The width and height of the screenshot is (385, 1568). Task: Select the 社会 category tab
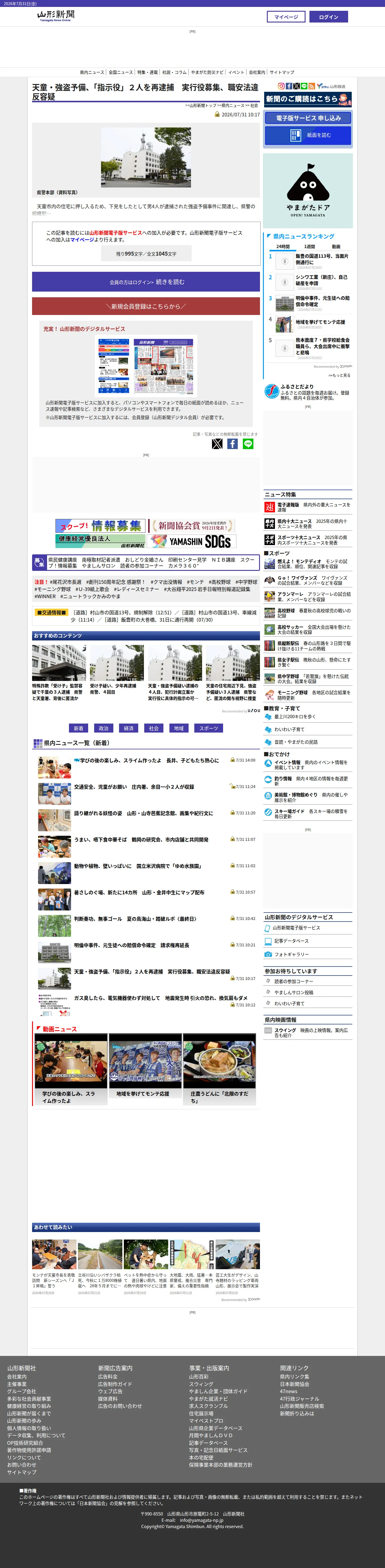pyautogui.click(x=154, y=728)
